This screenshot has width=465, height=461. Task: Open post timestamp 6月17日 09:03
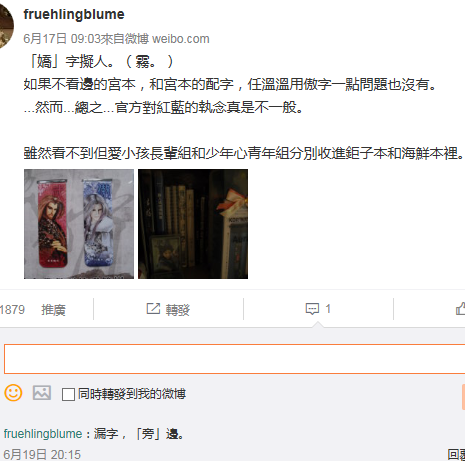click(62, 39)
